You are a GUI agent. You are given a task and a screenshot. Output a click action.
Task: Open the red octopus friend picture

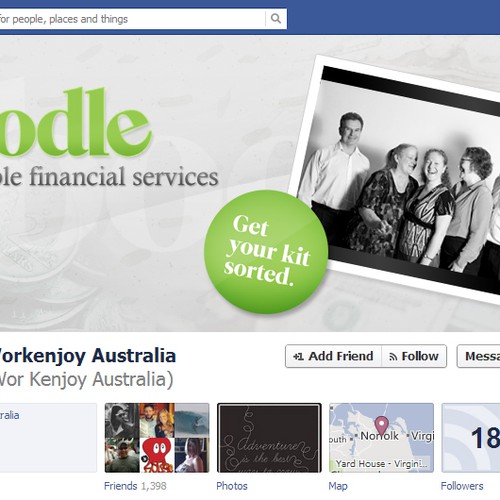pos(157,455)
